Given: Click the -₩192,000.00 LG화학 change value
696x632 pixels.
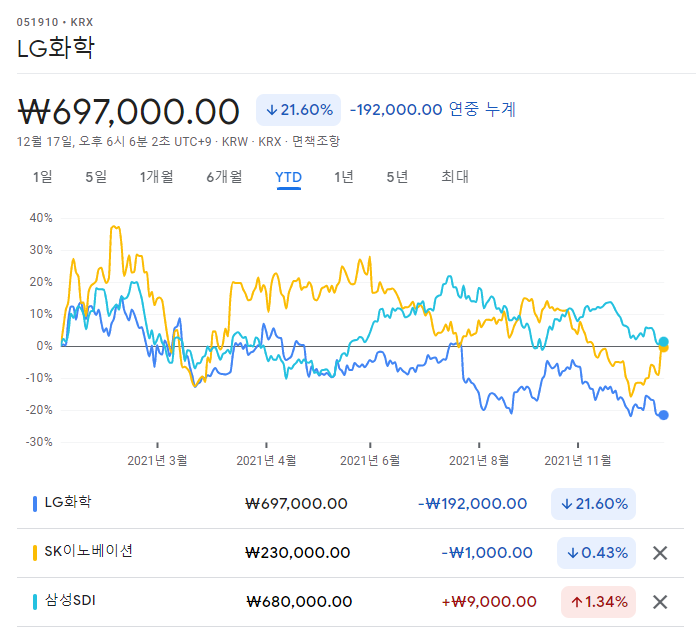Looking at the screenshot, I should [473, 504].
